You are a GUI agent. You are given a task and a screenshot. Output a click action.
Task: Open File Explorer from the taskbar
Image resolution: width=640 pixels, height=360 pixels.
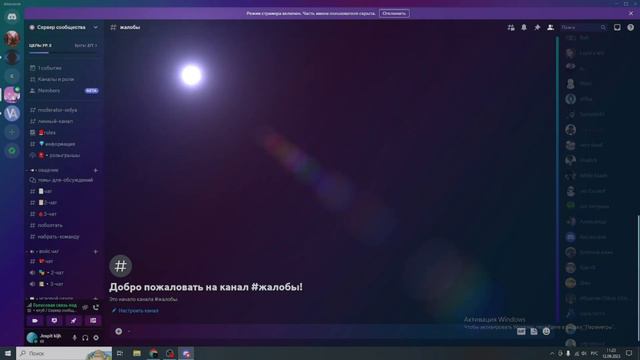(x=137, y=353)
